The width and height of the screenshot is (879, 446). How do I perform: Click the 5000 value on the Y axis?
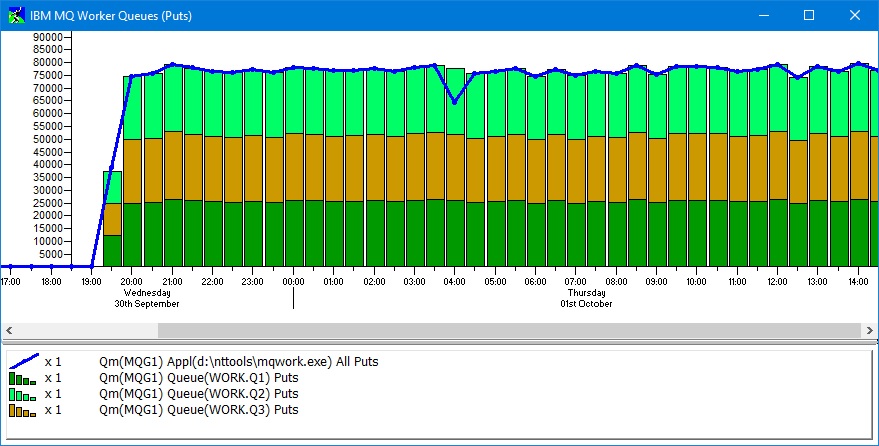pyautogui.click(x=49, y=254)
